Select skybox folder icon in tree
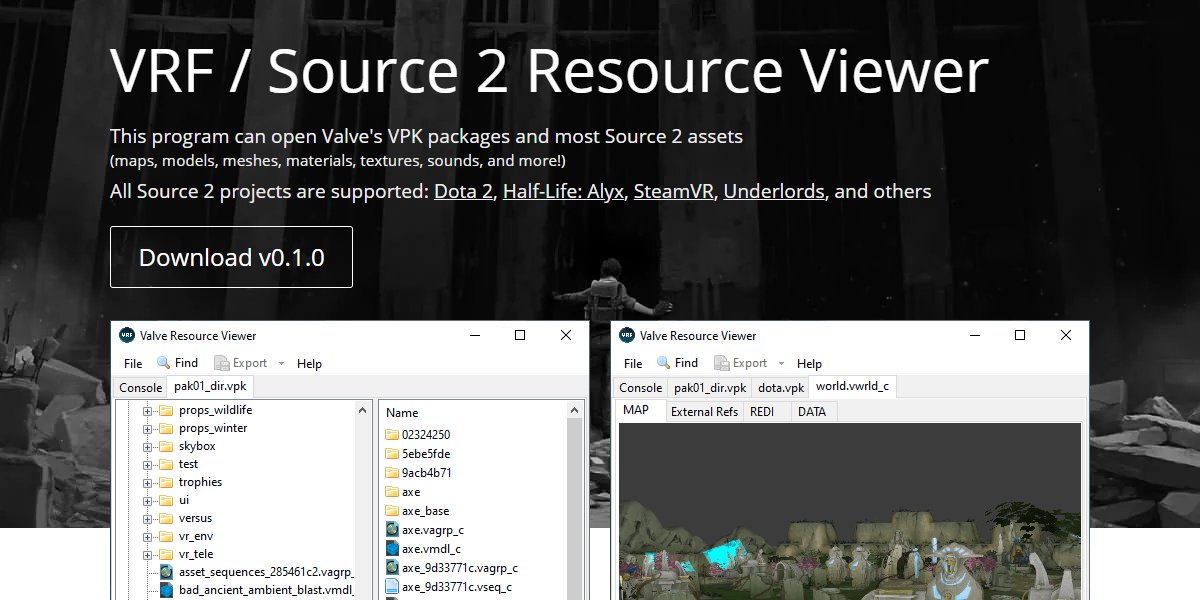Screen dimensions: 1200x600 click(x=166, y=446)
